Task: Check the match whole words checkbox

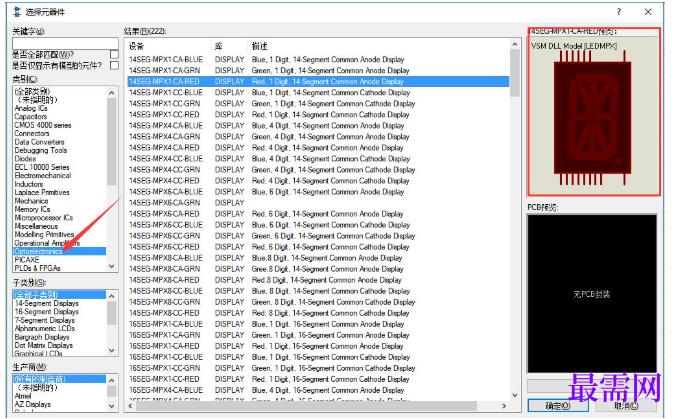Action: click(114, 55)
